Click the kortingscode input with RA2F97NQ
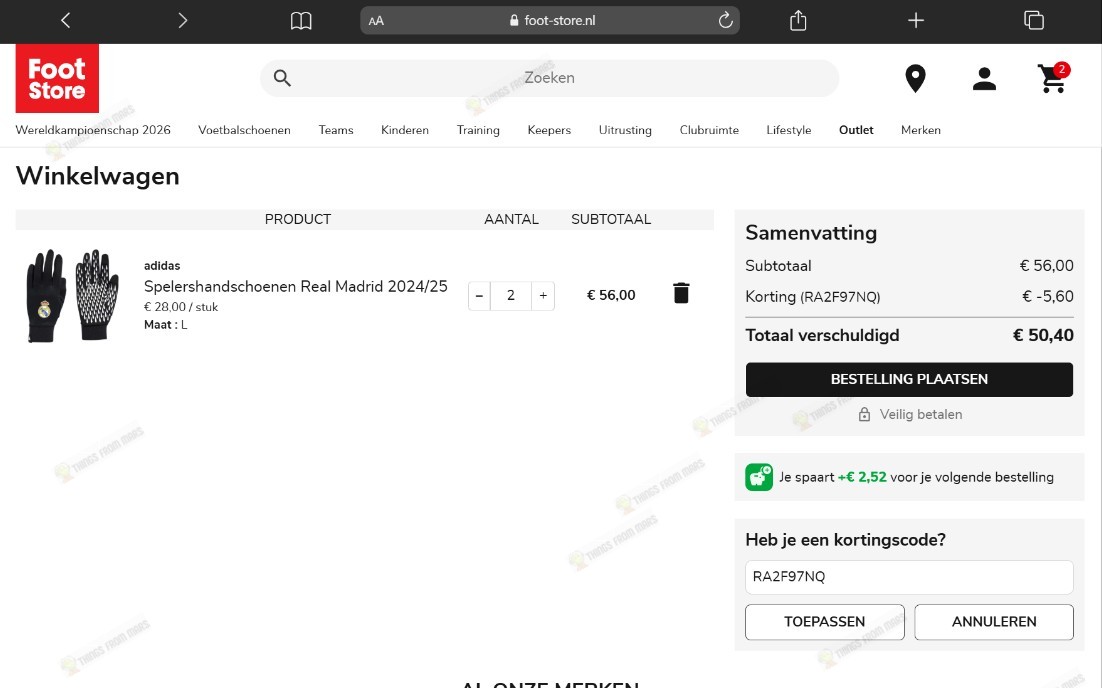This screenshot has height=688, width=1102. 909,577
